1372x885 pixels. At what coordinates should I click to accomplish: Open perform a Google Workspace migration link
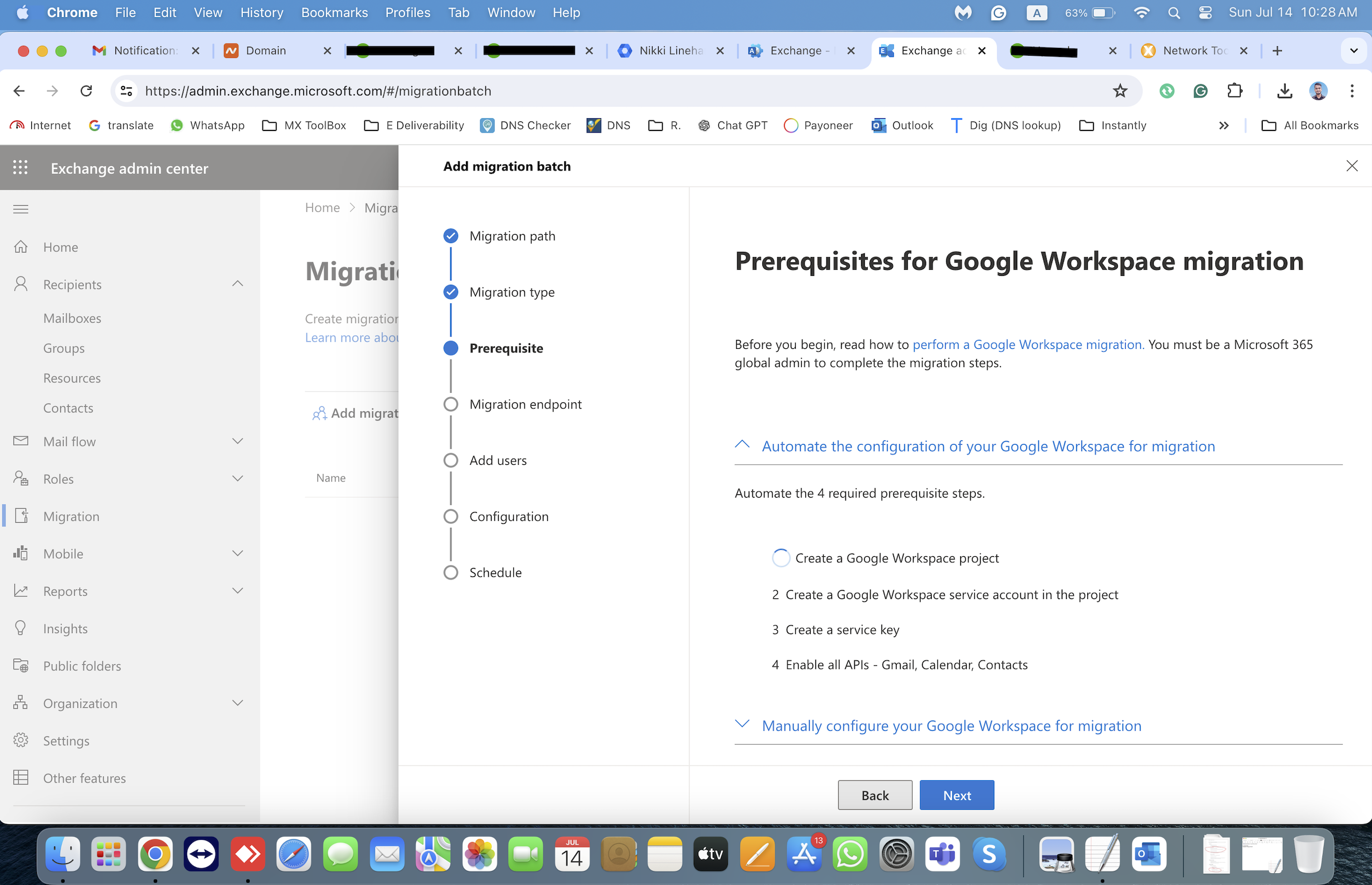(1028, 344)
